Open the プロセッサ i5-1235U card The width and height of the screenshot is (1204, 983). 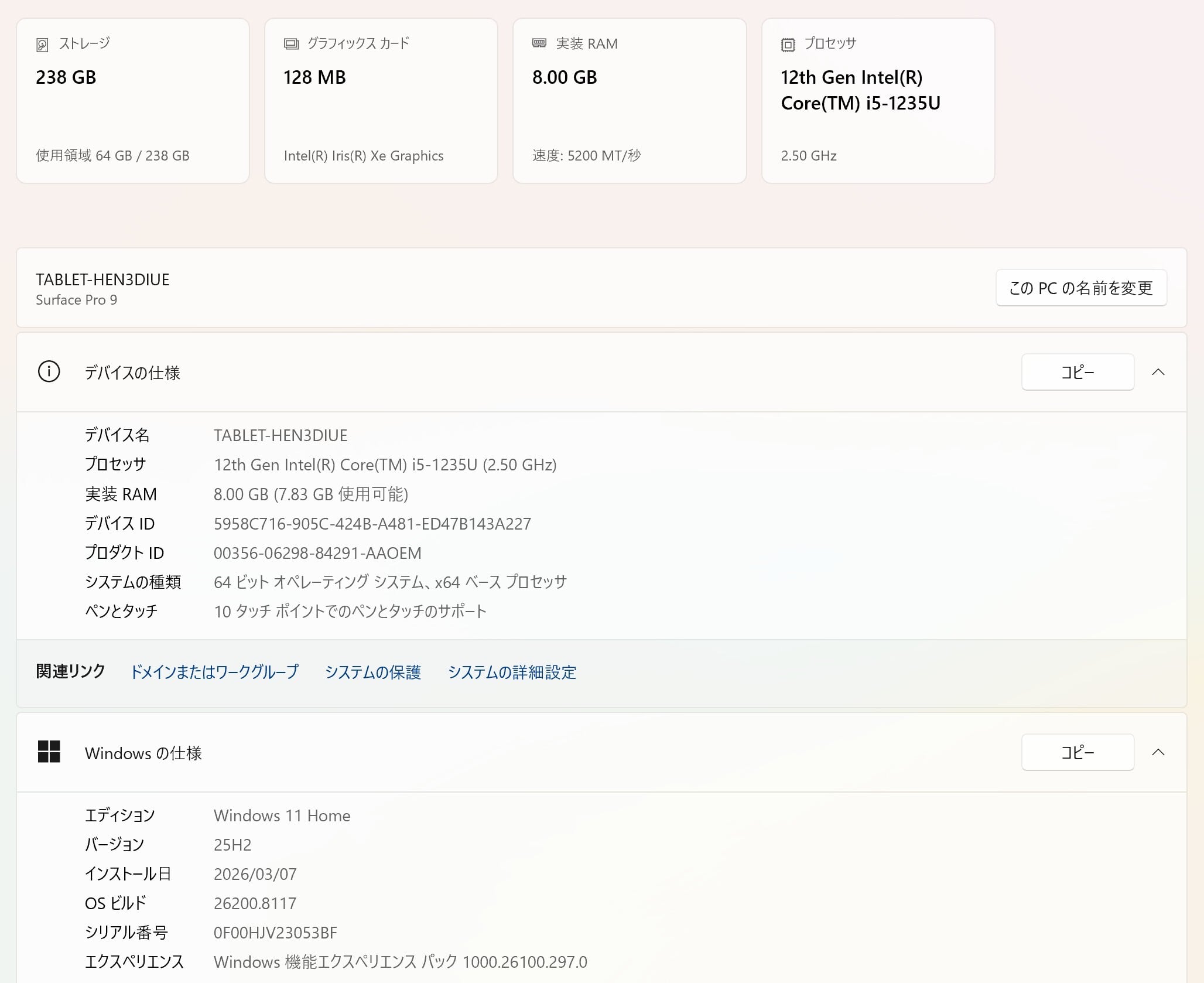878,101
